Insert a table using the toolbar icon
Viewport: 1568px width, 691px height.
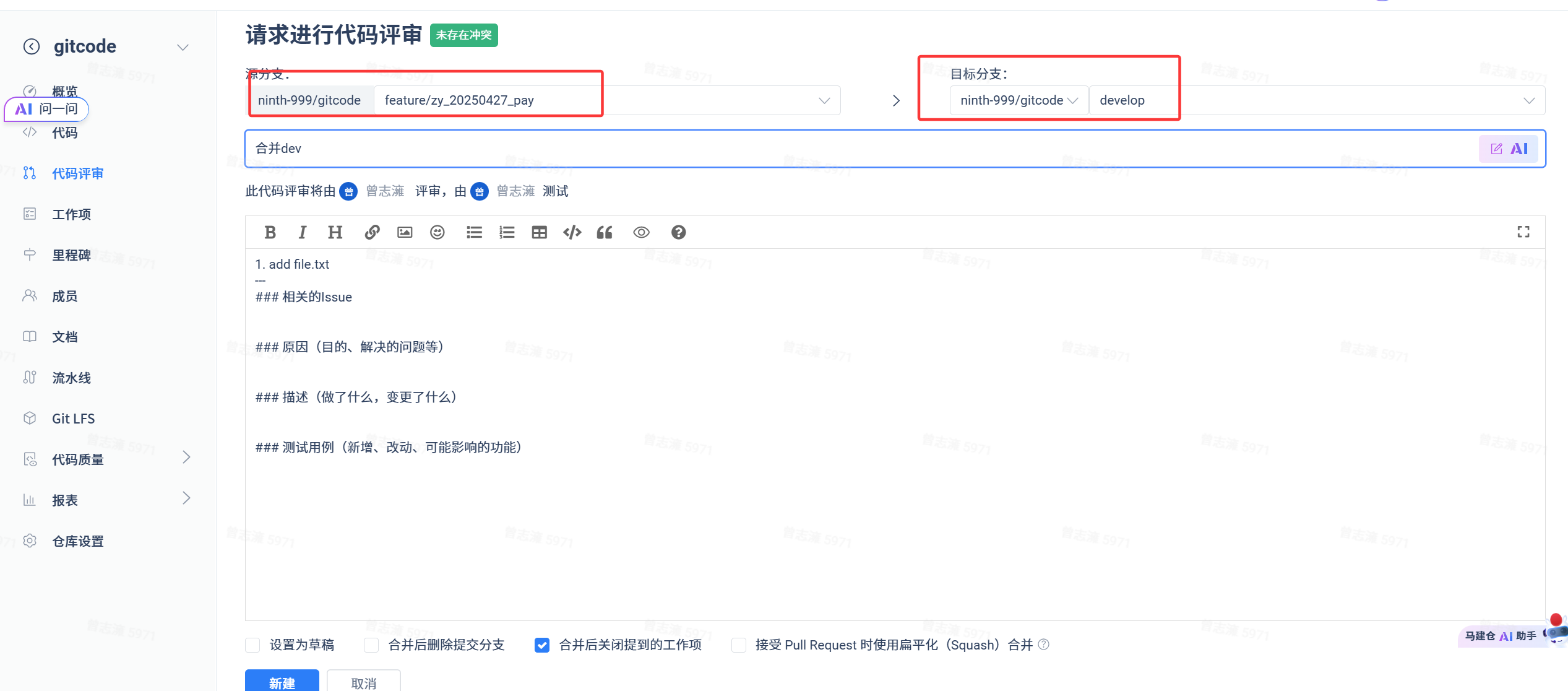click(x=540, y=232)
